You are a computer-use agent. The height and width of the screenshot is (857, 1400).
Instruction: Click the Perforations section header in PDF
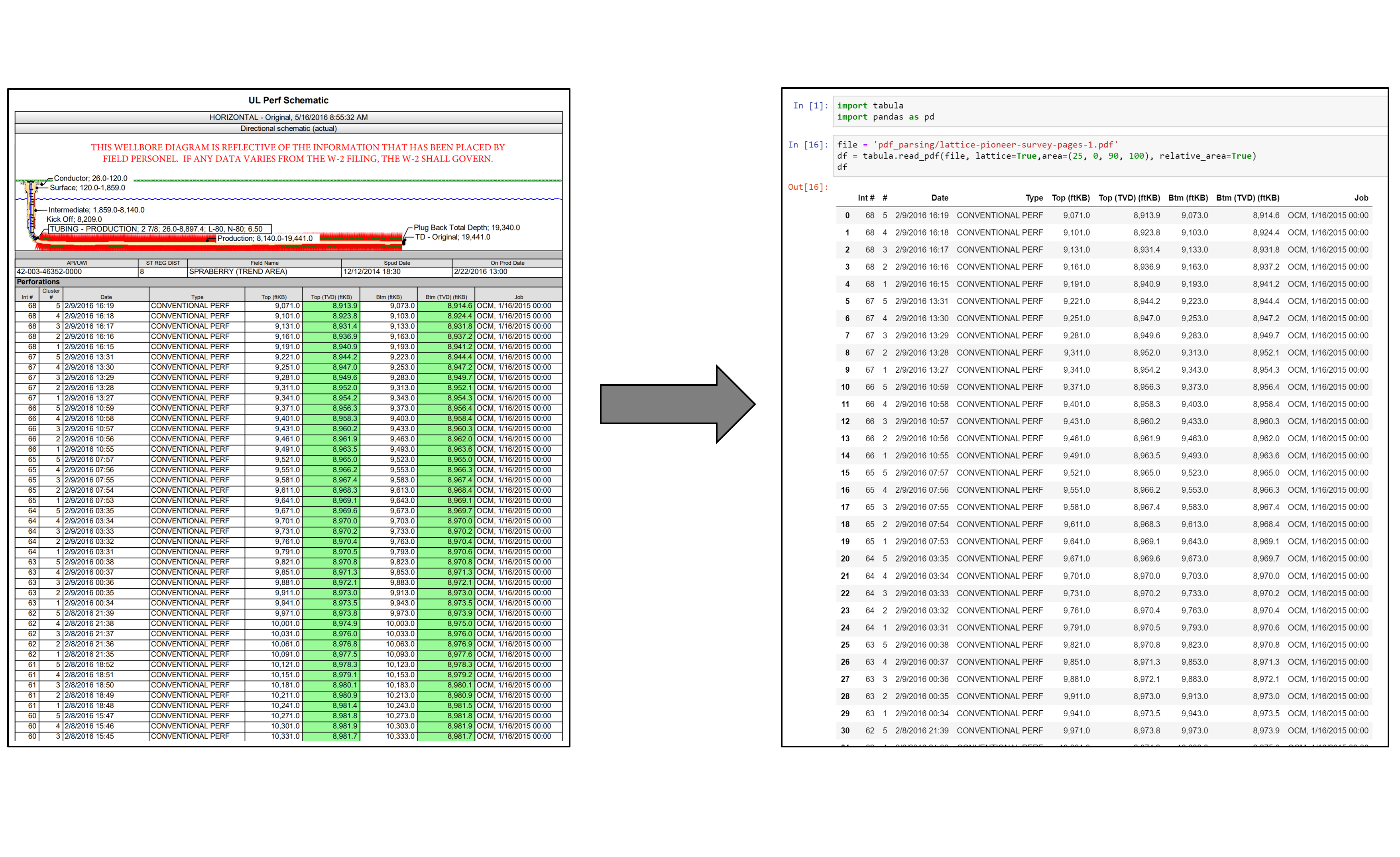38,282
